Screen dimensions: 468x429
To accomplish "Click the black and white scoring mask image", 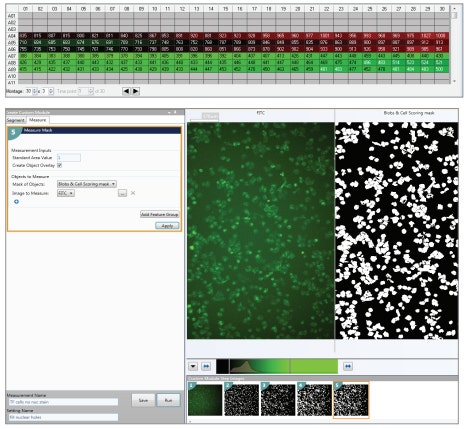I will pos(397,231).
